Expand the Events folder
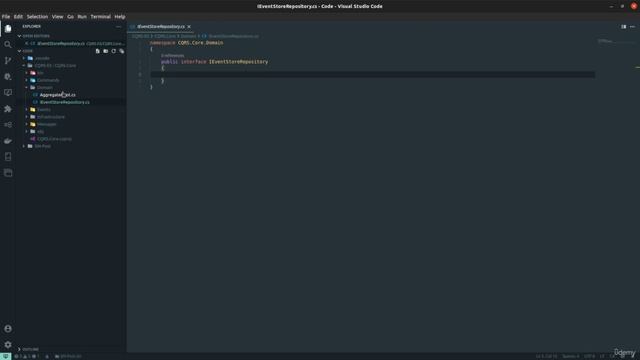This screenshot has height=360, width=640. point(44,109)
